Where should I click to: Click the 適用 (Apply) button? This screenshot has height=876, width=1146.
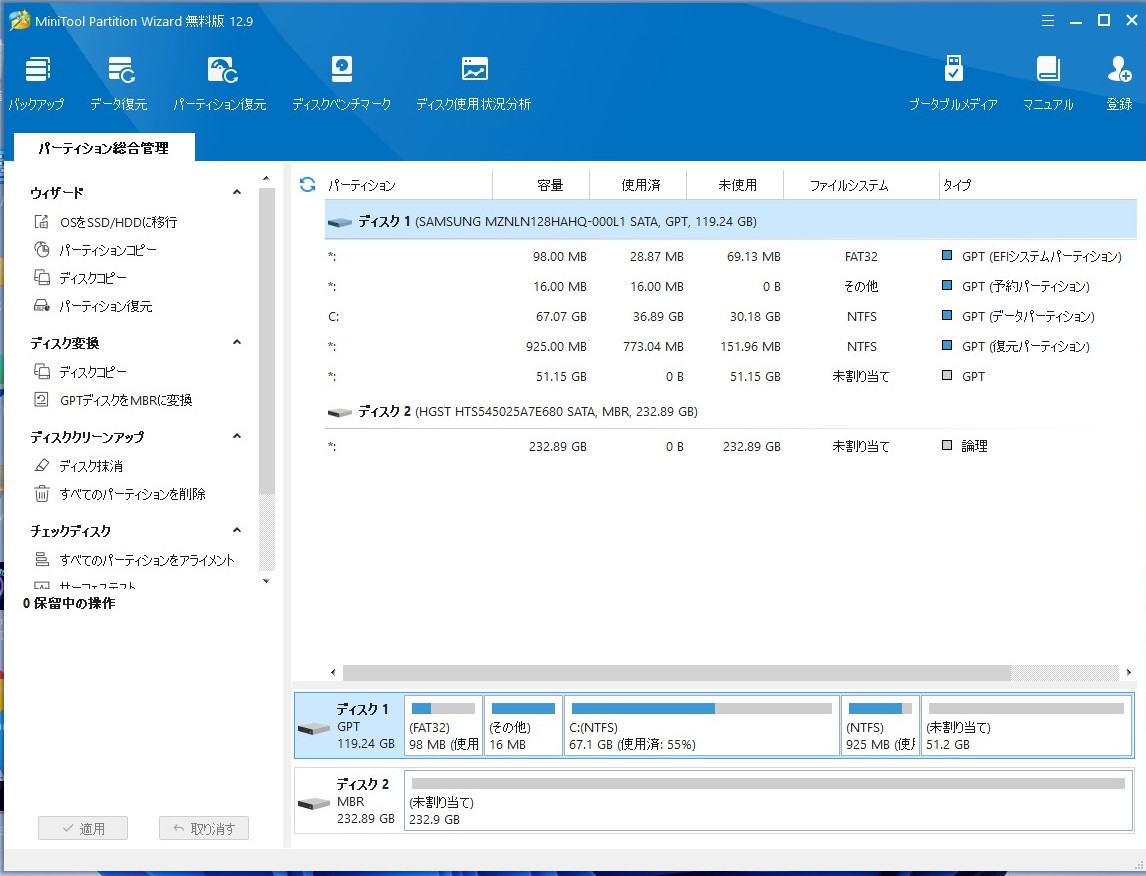(83, 828)
